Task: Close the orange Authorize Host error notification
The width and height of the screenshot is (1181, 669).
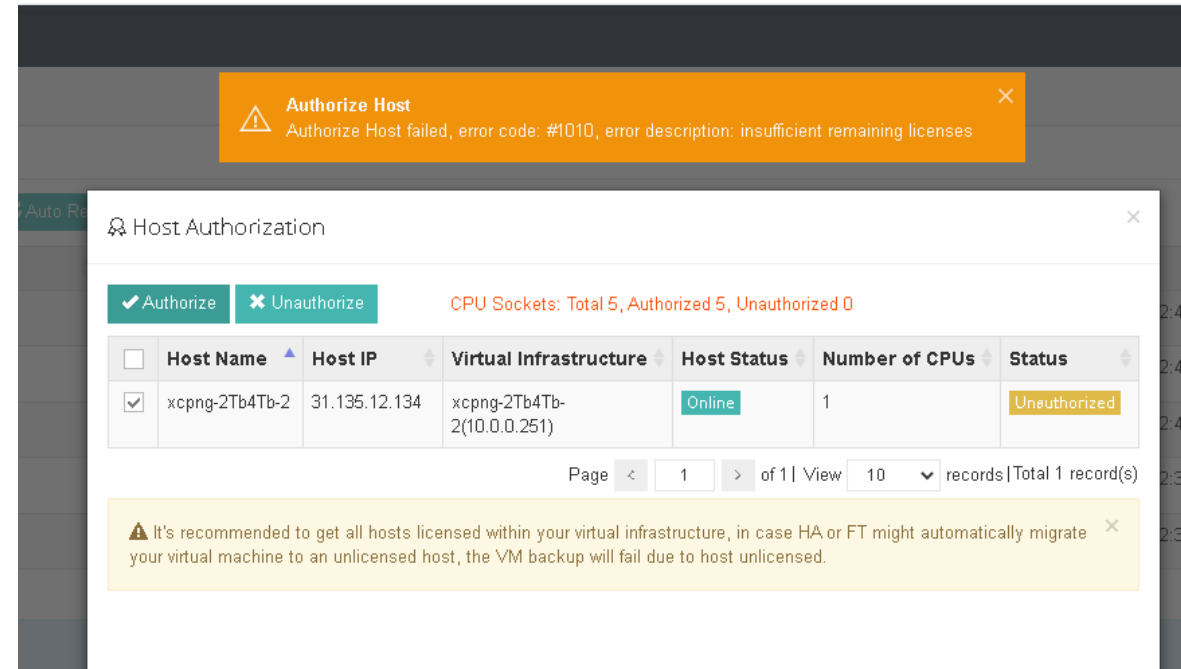Action: coord(1005,96)
